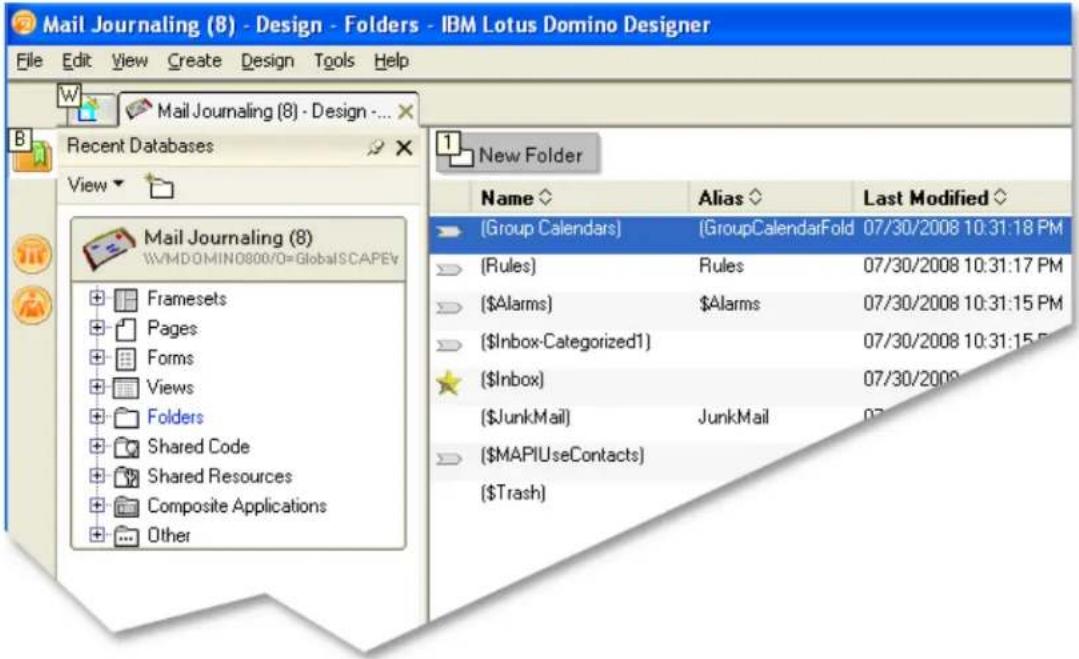
Task: Select Pages in the design tree
Action: point(172,328)
